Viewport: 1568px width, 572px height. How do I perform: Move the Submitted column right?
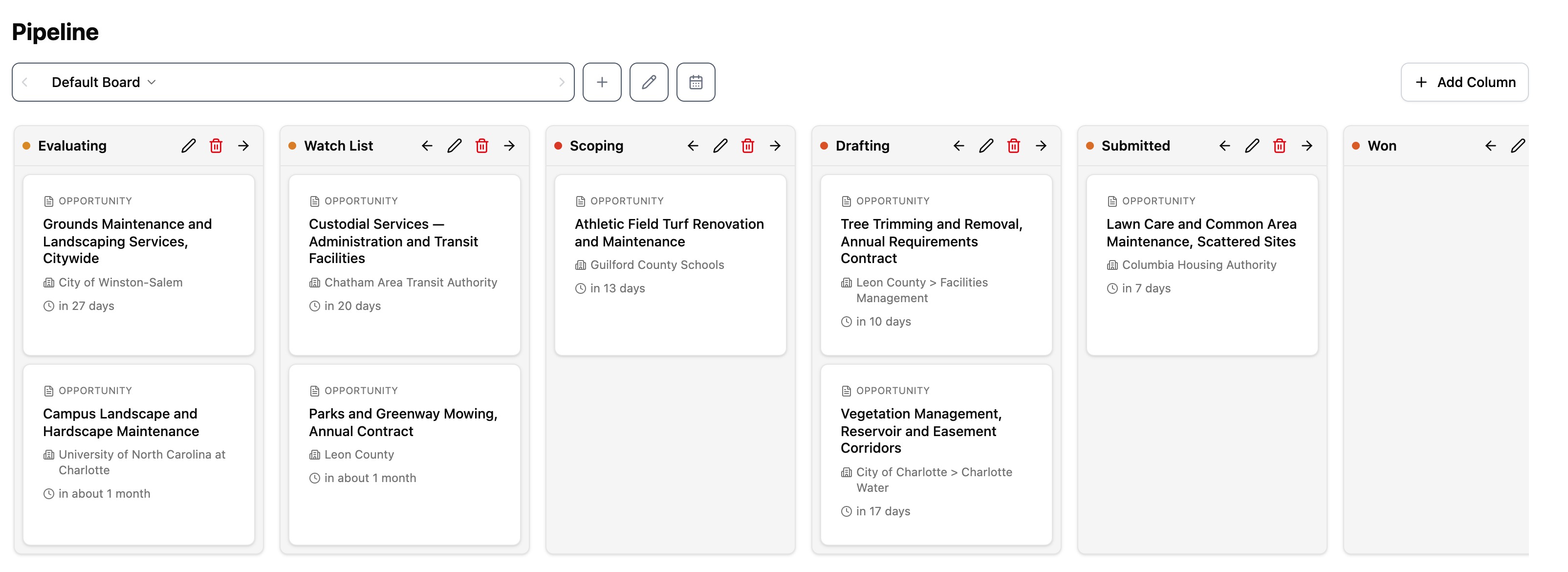(x=1307, y=146)
